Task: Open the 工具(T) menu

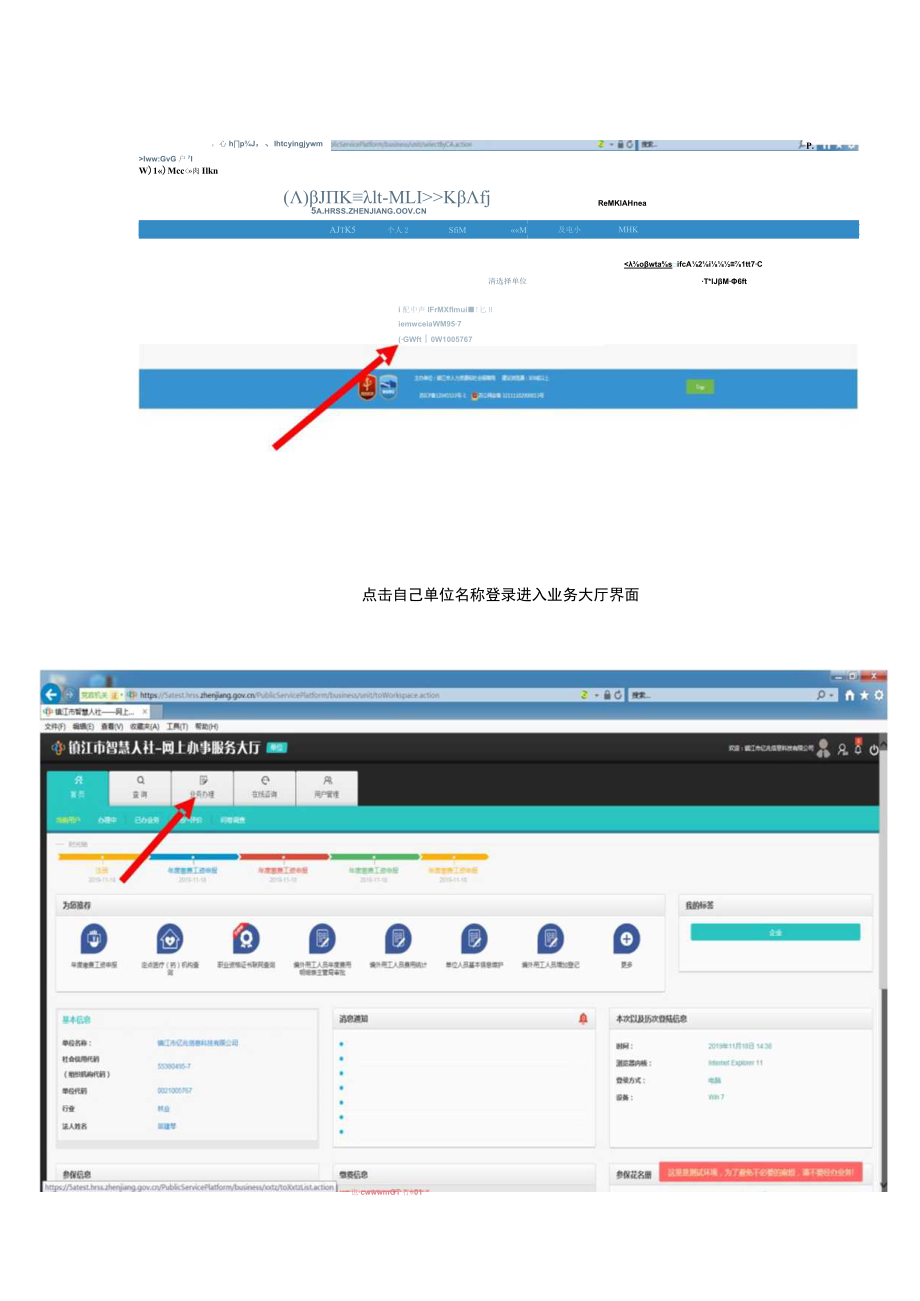Action: pyautogui.click(x=177, y=726)
